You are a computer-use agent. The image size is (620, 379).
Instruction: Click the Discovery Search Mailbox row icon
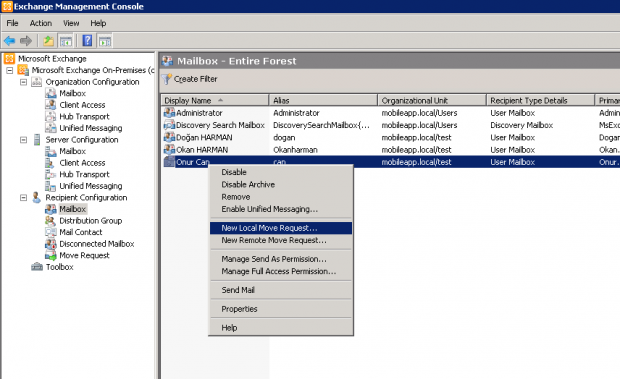(169, 125)
